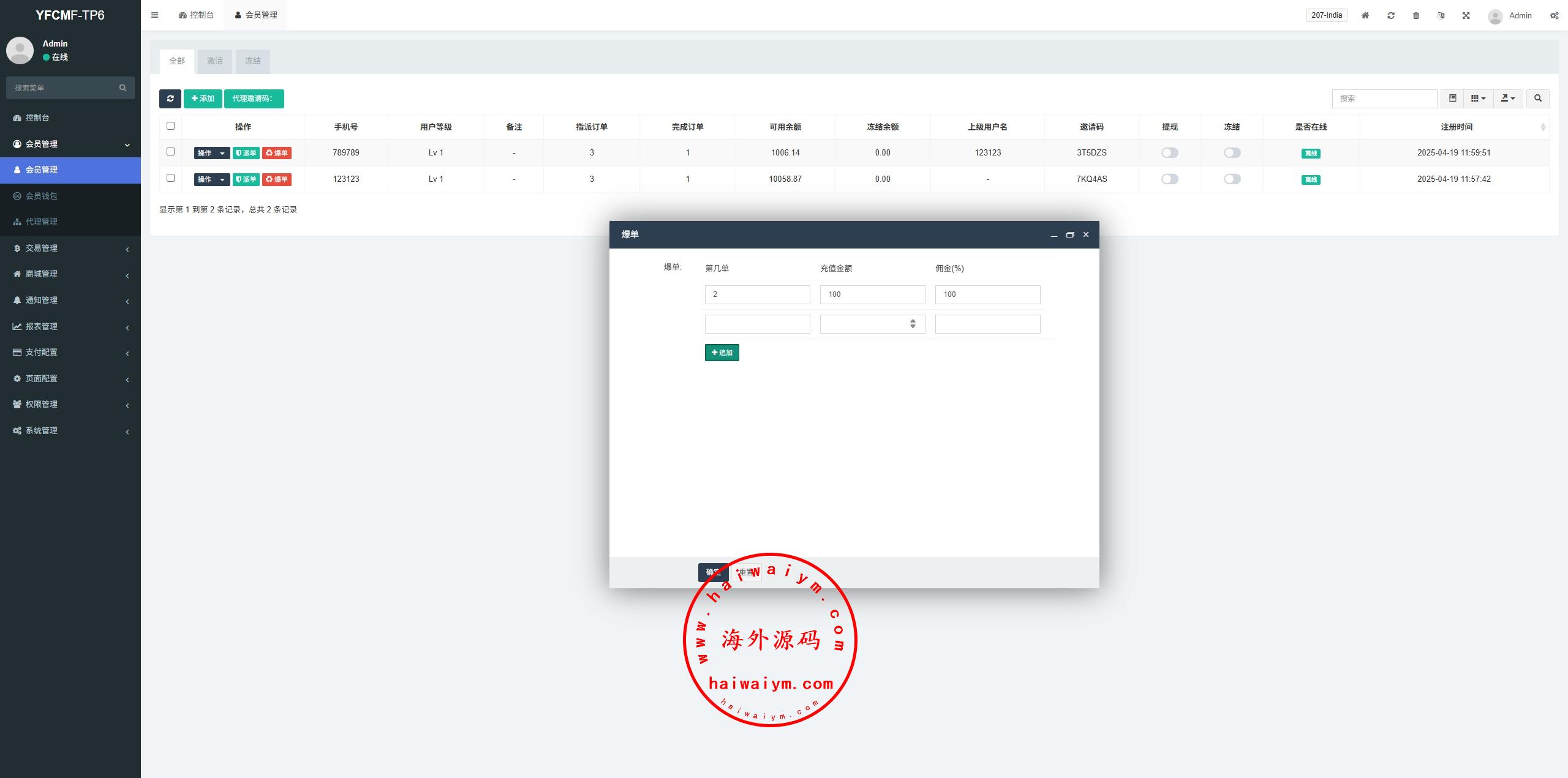Click the trash clear-cache icon in header
The width and height of the screenshot is (1568, 778).
point(1415,15)
